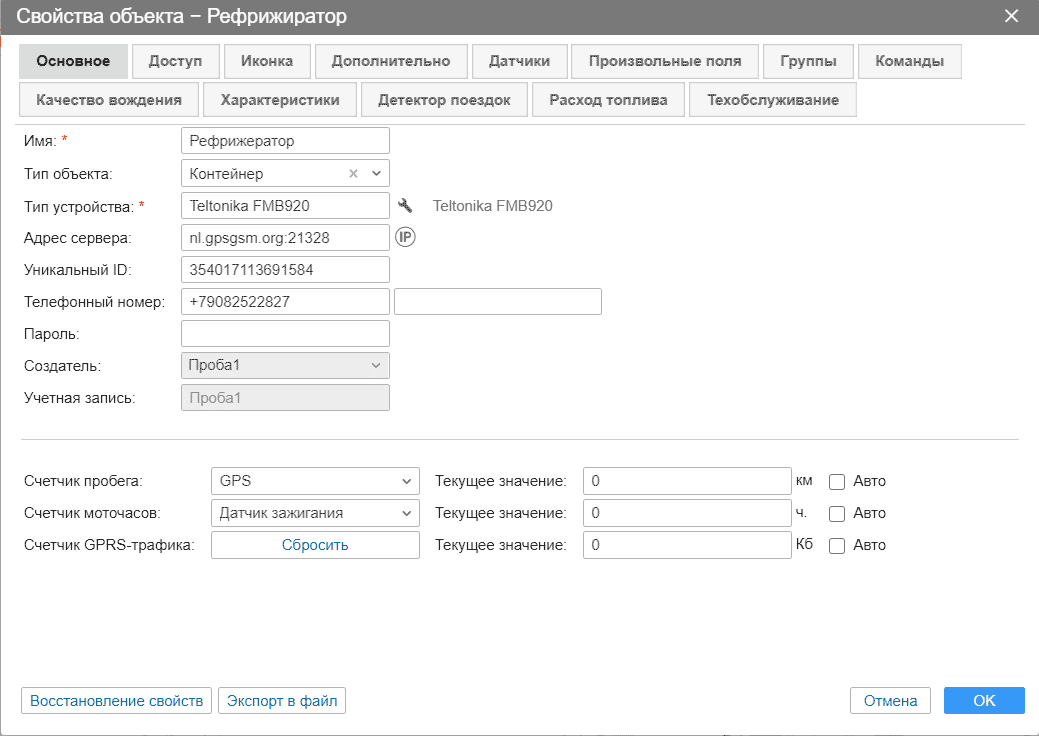Click mileage Текущее значение km field

[687, 481]
